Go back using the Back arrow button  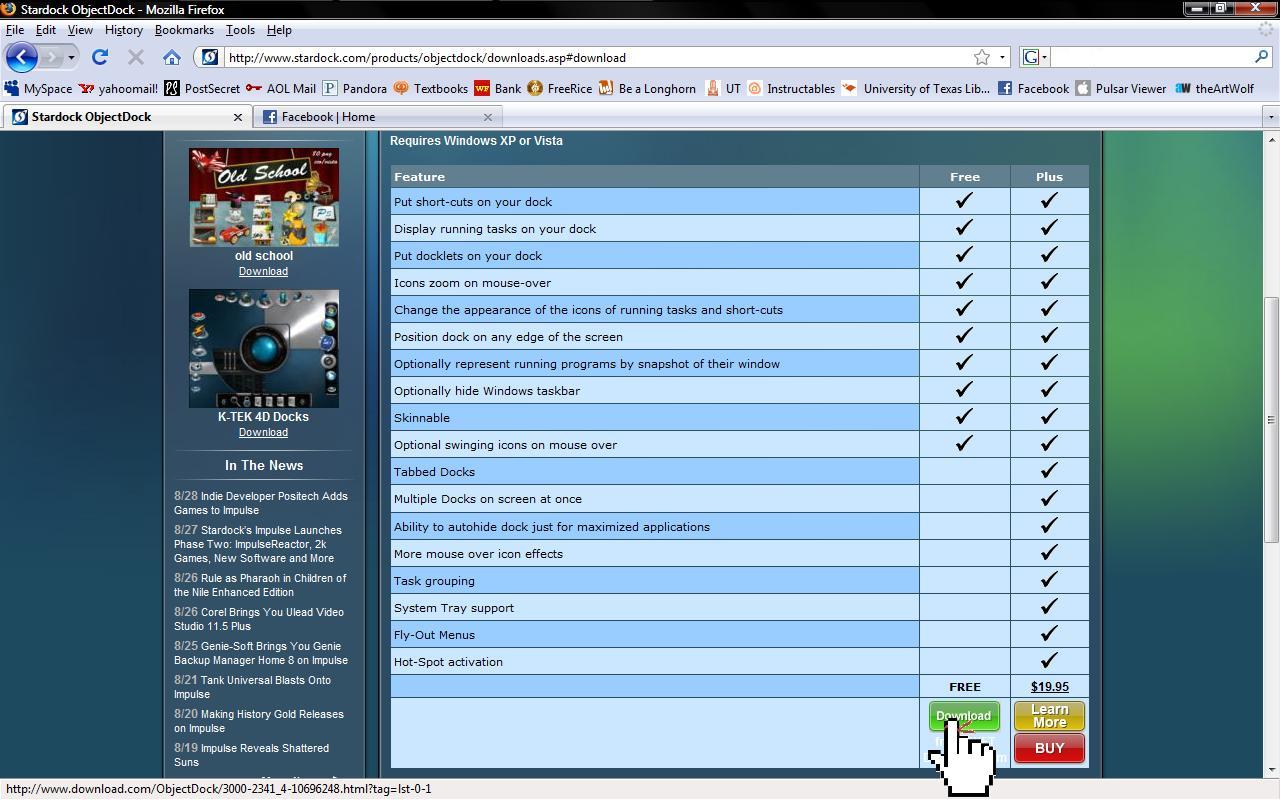pyautogui.click(x=22, y=57)
